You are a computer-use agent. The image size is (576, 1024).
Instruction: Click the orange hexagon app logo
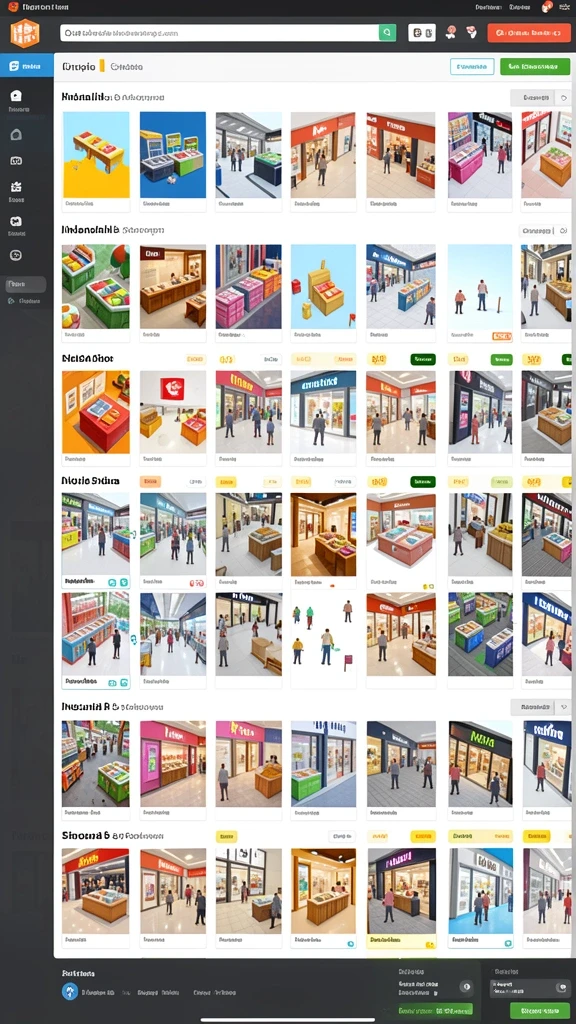[x=25, y=33]
